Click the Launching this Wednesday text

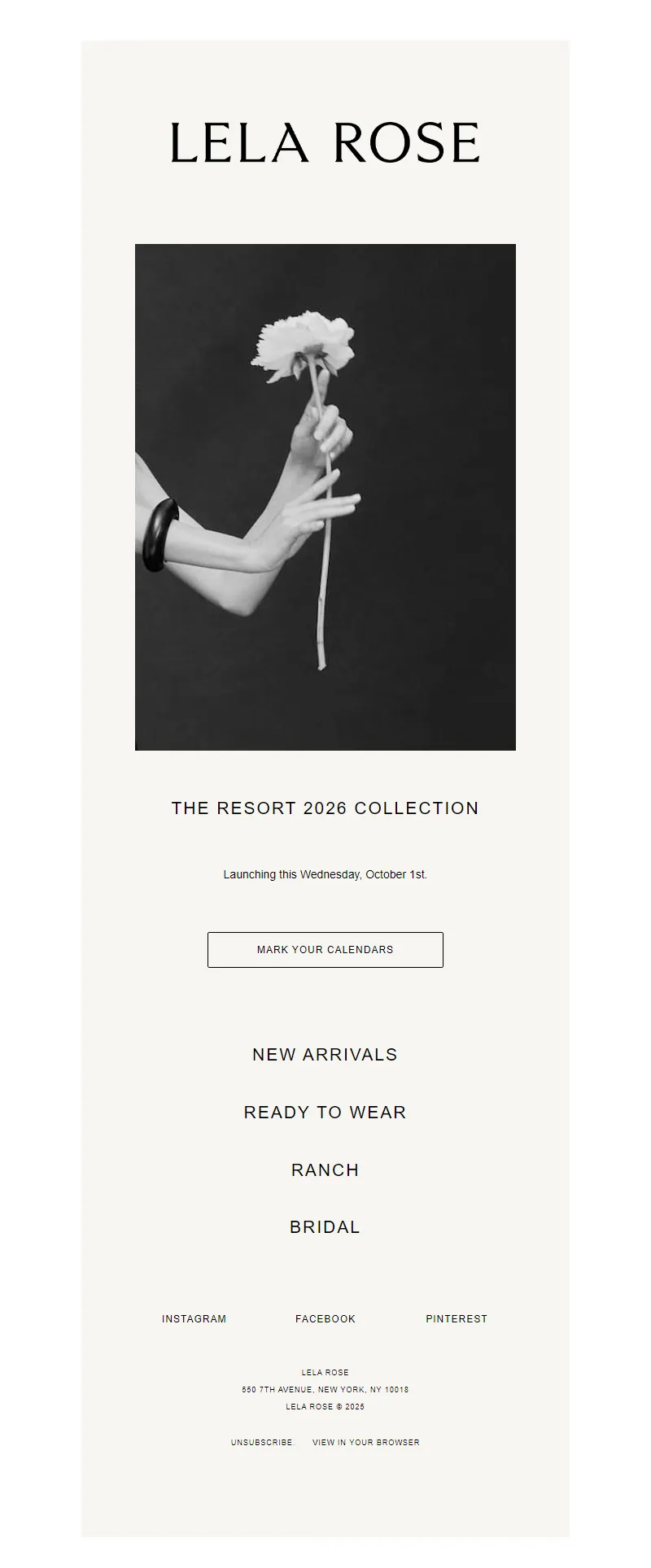point(325,874)
